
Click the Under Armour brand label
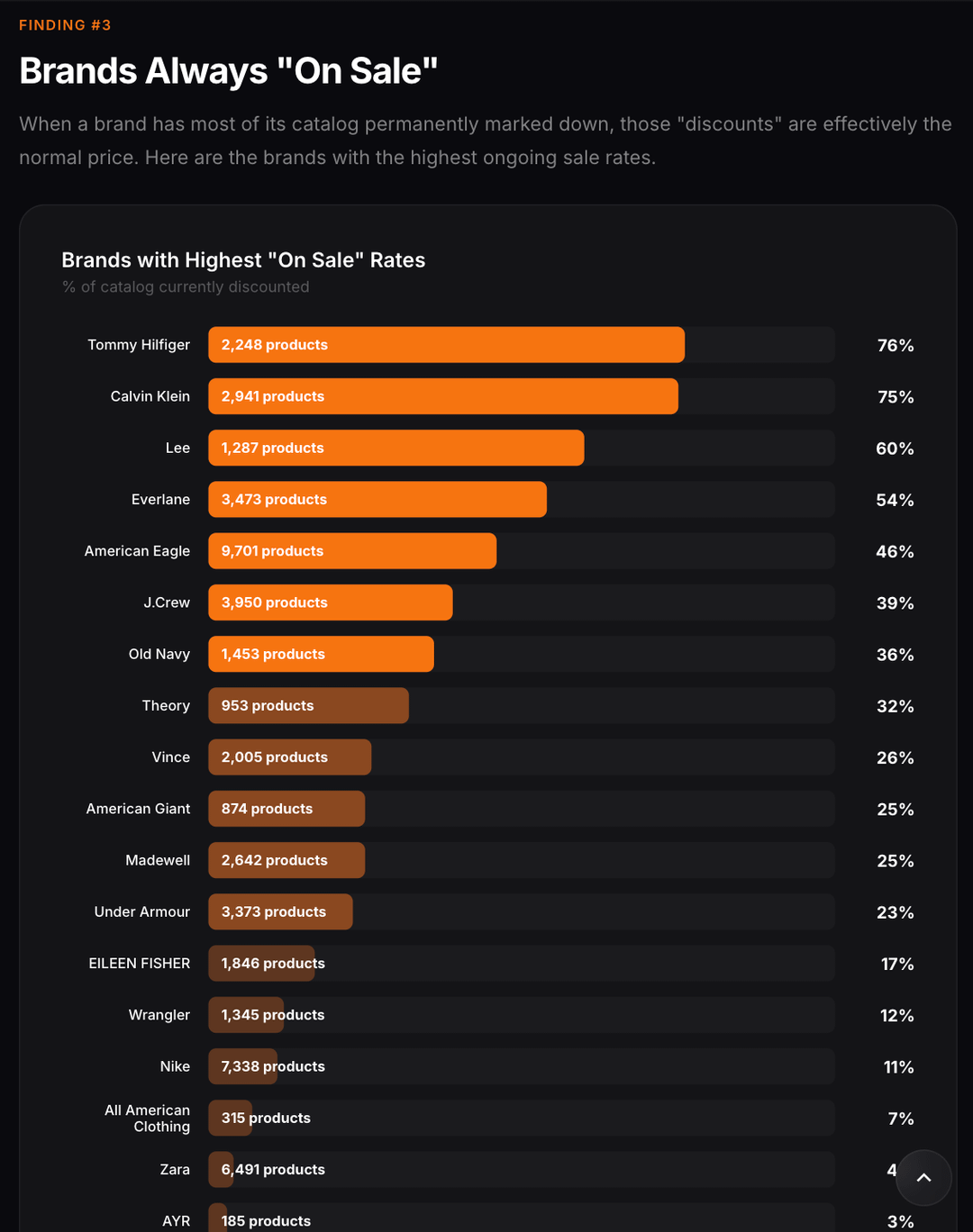coord(141,911)
